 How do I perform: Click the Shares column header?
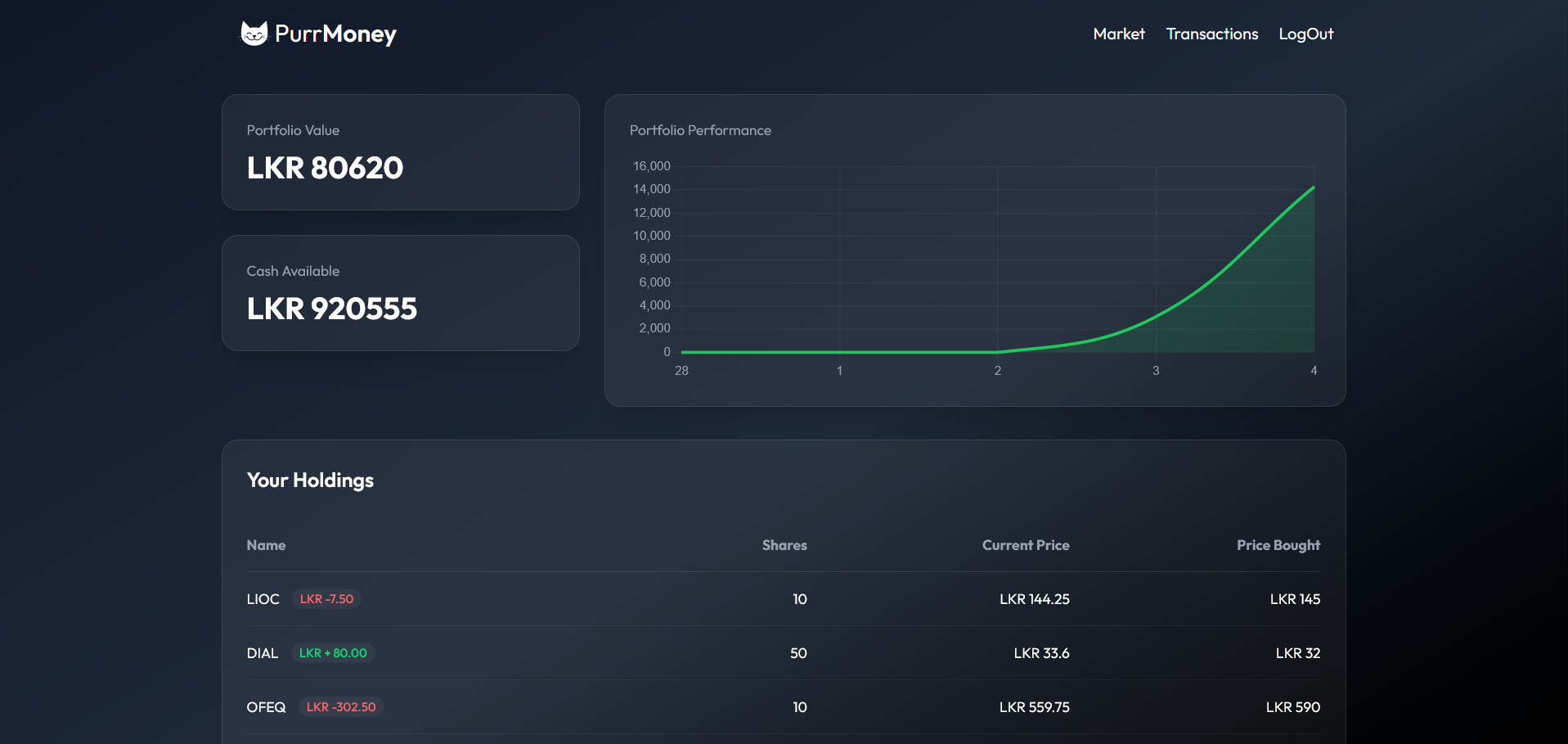(784, 545)
